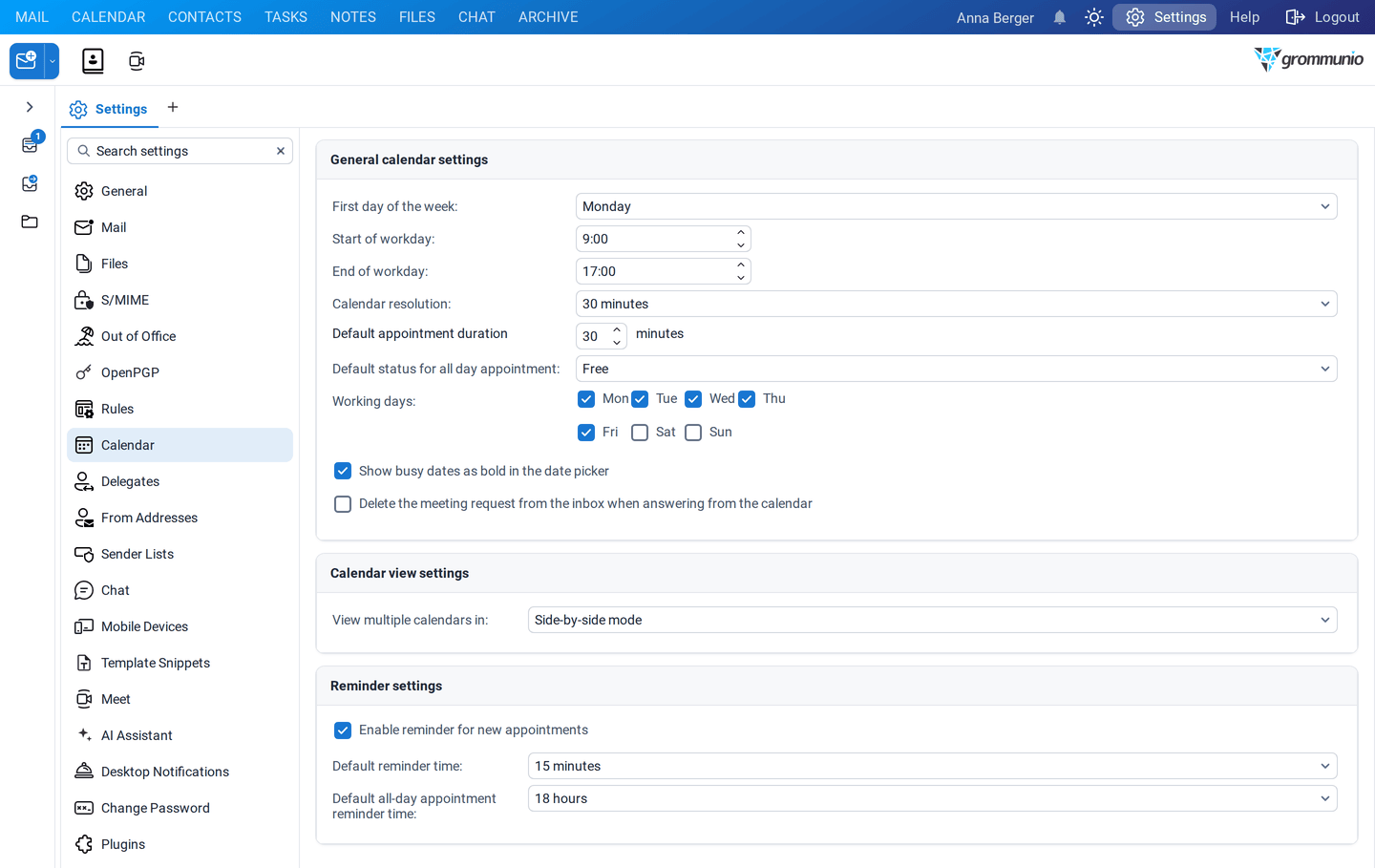
Task: Open the inbox icon with badge 1
Action: coord(31,144)
